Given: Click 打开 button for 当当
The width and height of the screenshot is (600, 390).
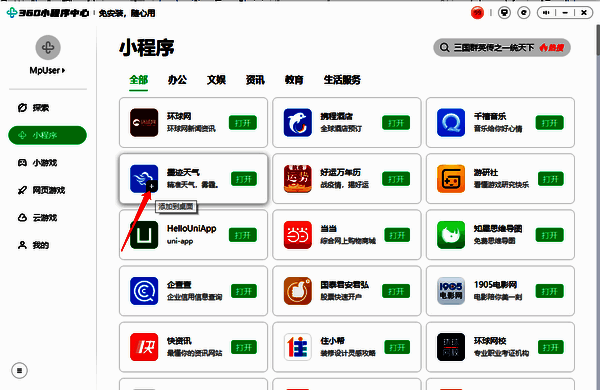Looking at the screenshot, I should pos(397,235).
